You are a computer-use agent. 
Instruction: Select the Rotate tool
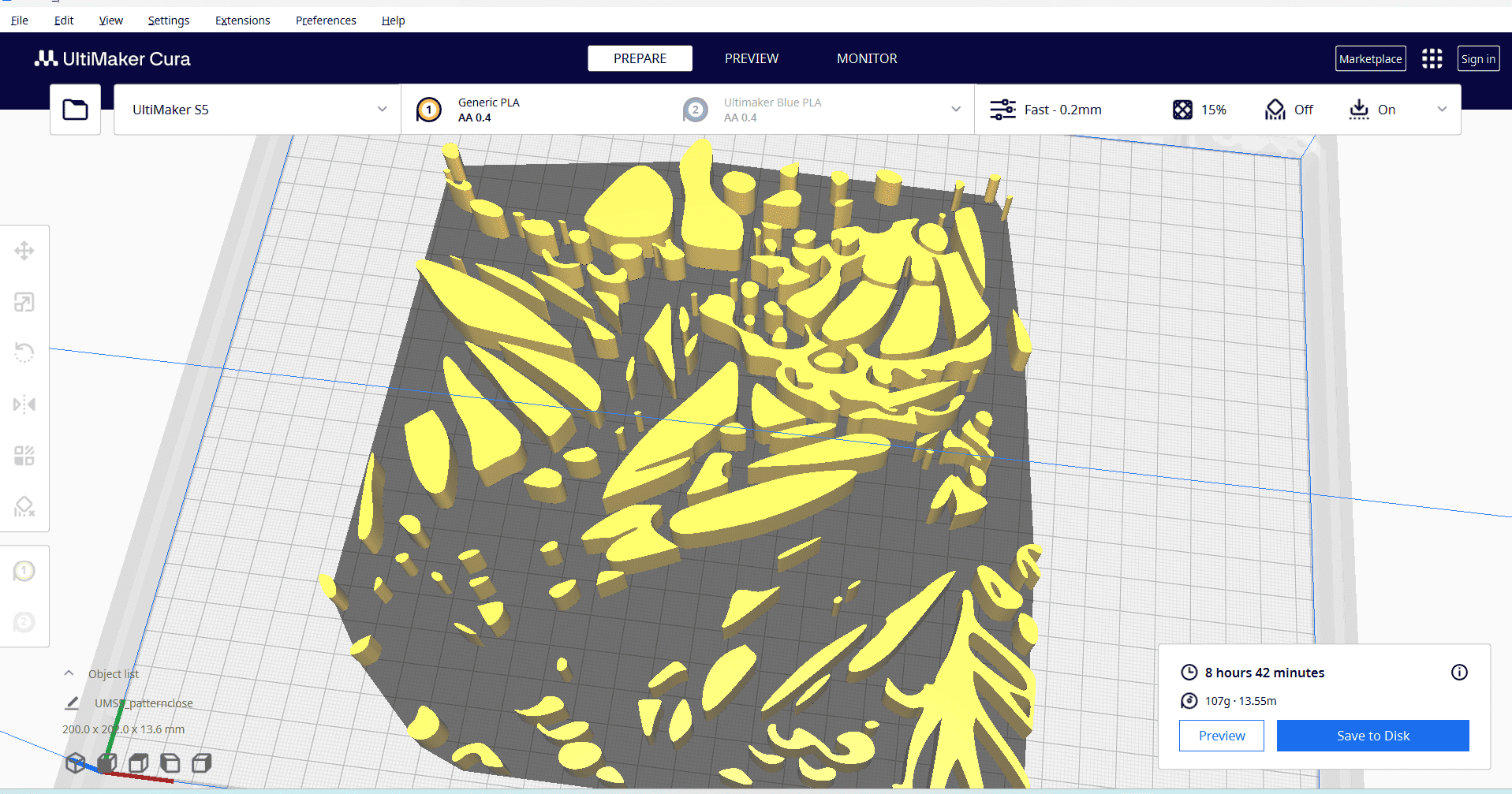(x=24, y=352)
